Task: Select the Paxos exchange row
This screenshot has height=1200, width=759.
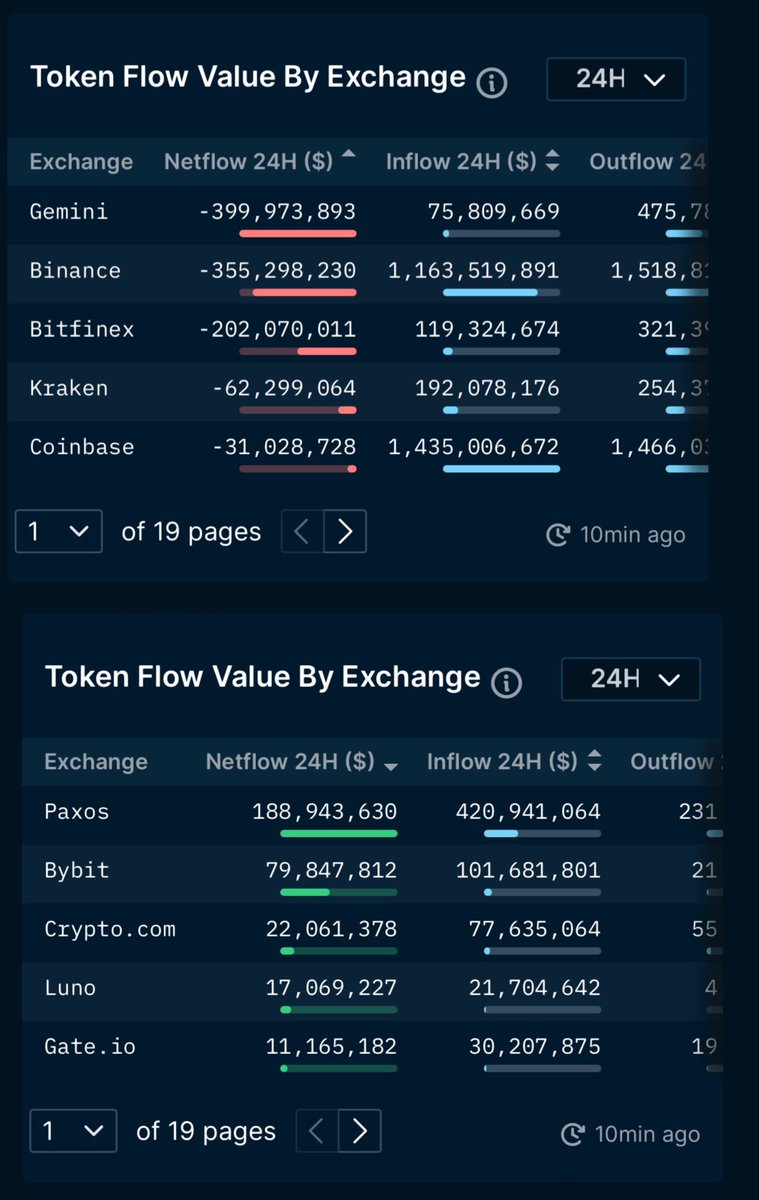Action: click(x=372, y=813)
